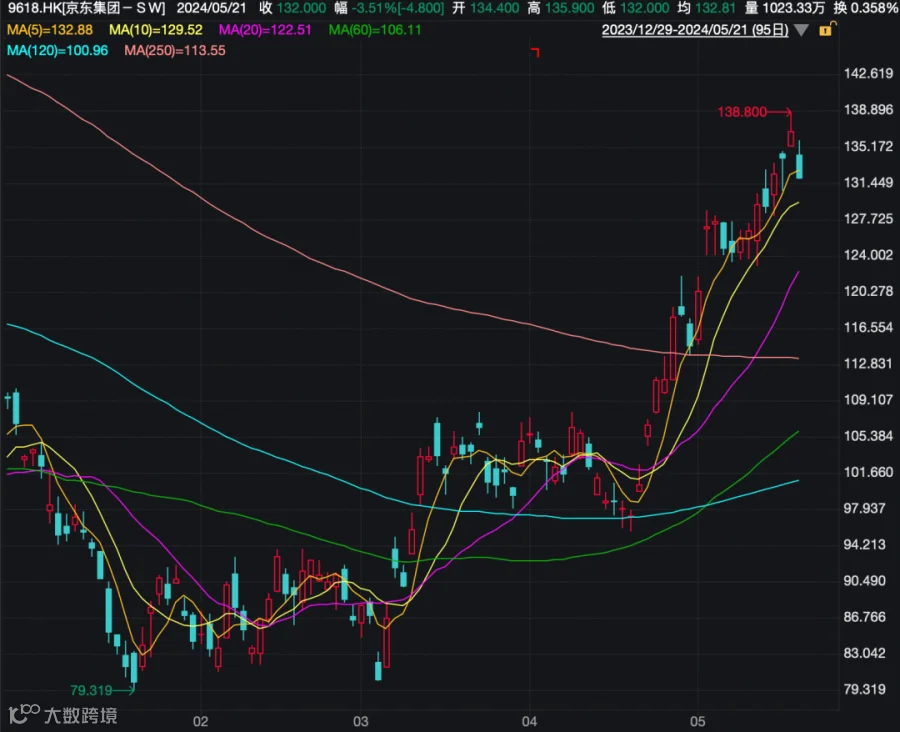Viewport: 900px width, 732px height.
Task: Toggle the MA(120)=100.96 cyan label
Action: (57, 51)
